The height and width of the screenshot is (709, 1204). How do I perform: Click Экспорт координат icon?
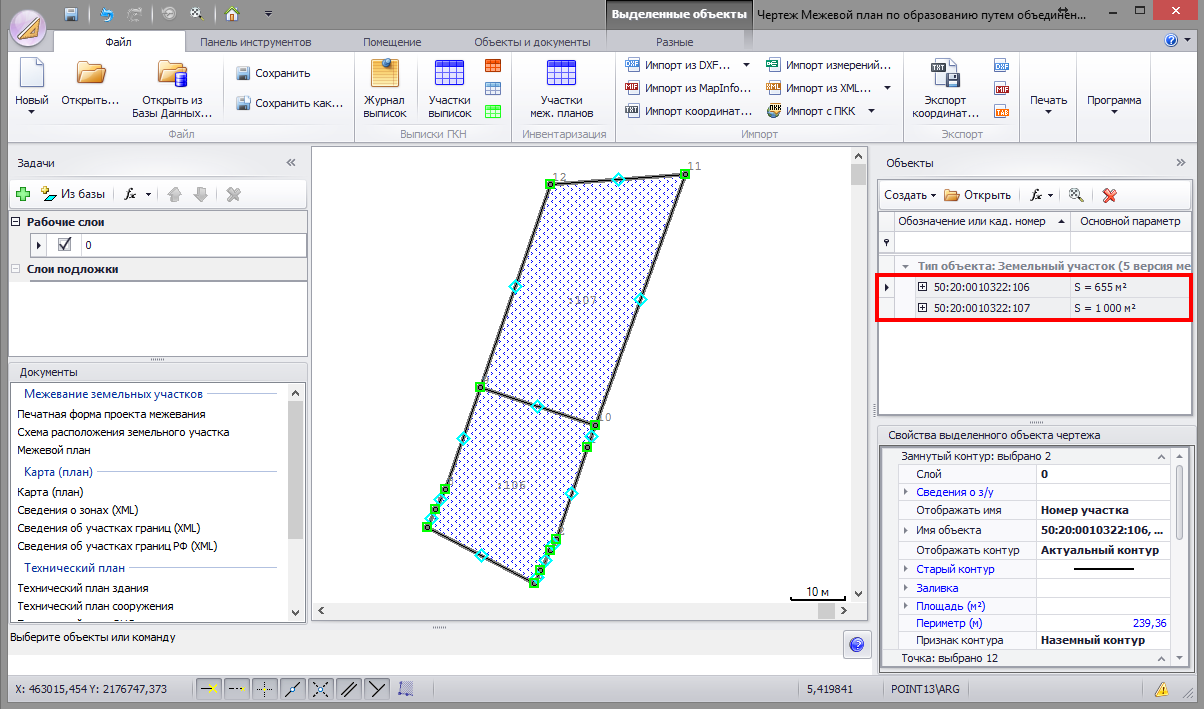point(945,88)
